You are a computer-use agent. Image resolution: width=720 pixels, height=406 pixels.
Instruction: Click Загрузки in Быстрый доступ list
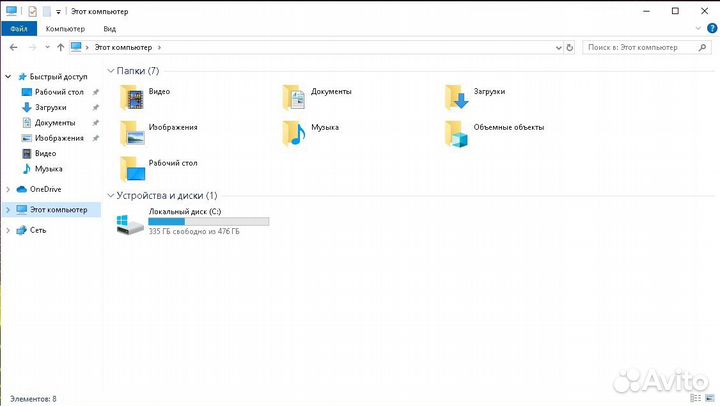click(x=50, y=107)
